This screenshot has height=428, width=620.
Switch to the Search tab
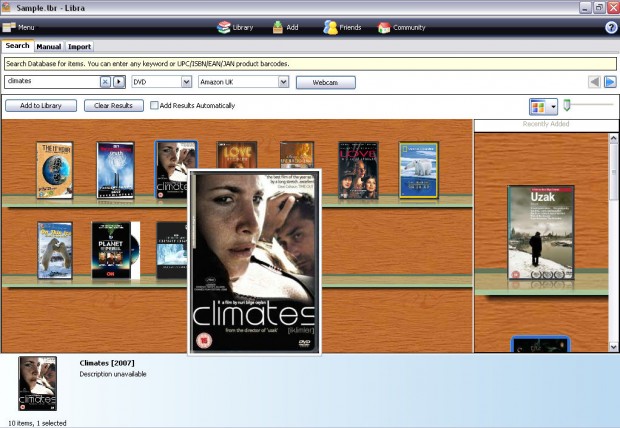pyautogui.click(x=17, y=46)
